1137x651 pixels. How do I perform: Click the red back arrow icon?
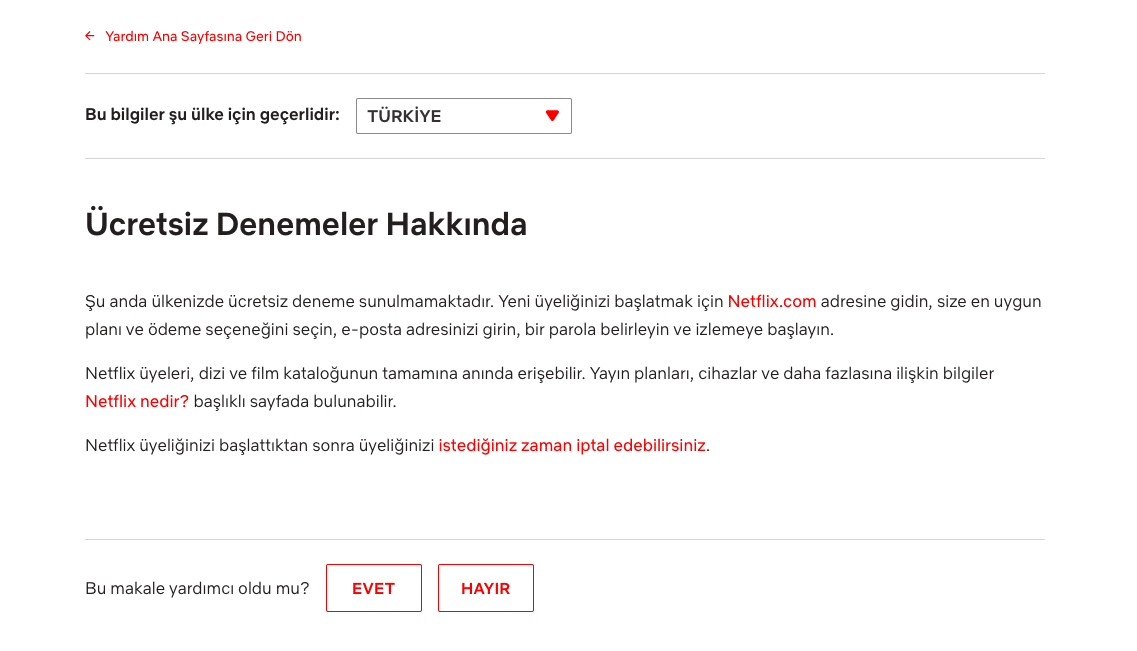coord(90,36)
